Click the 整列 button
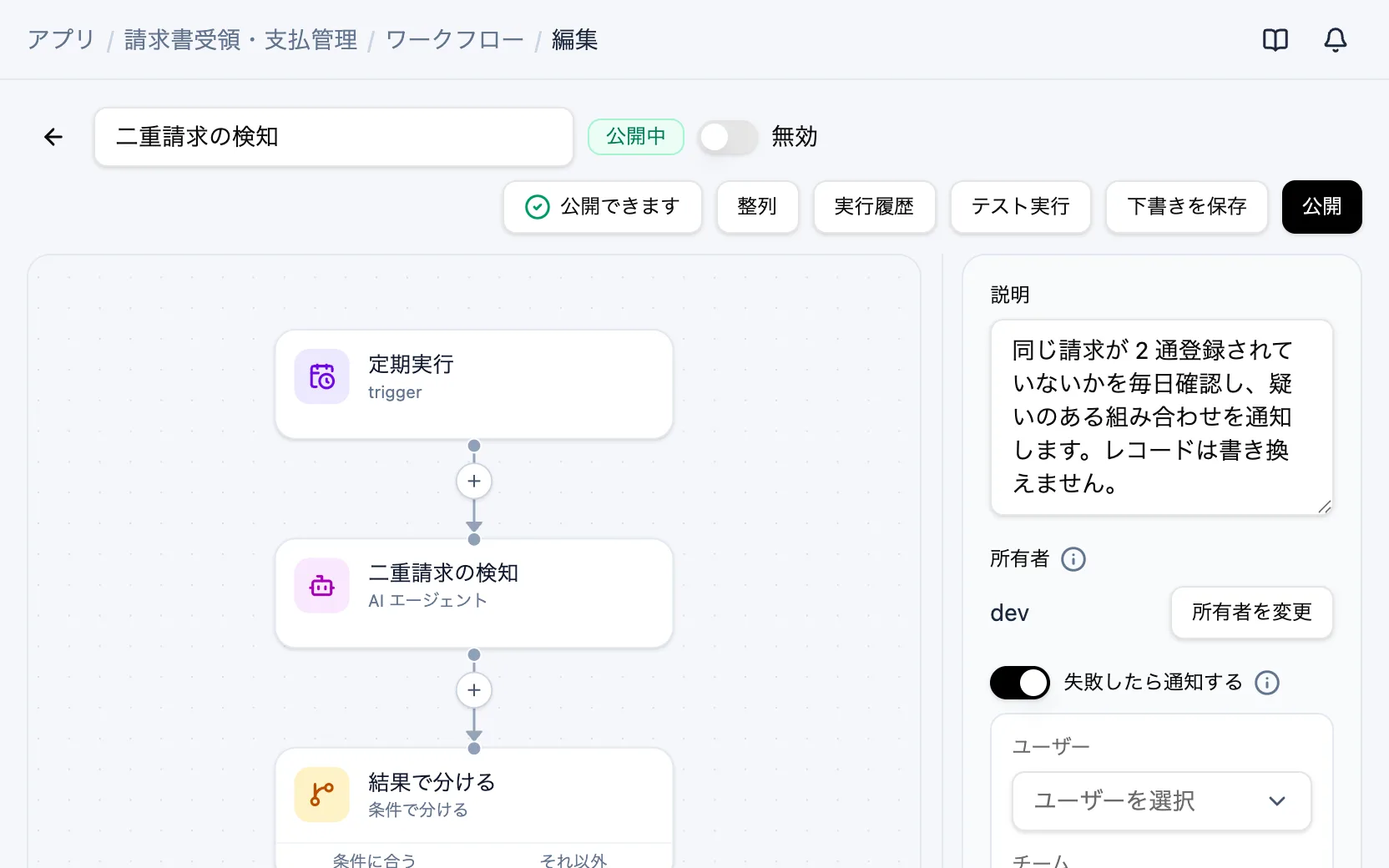 click(x=758, y=207)
